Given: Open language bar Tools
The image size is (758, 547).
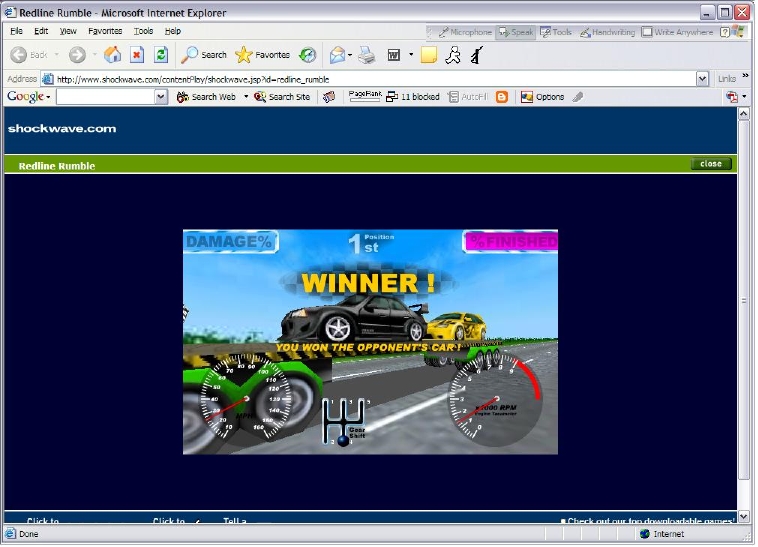Looking at the screenshot, I should click(556, 32).
